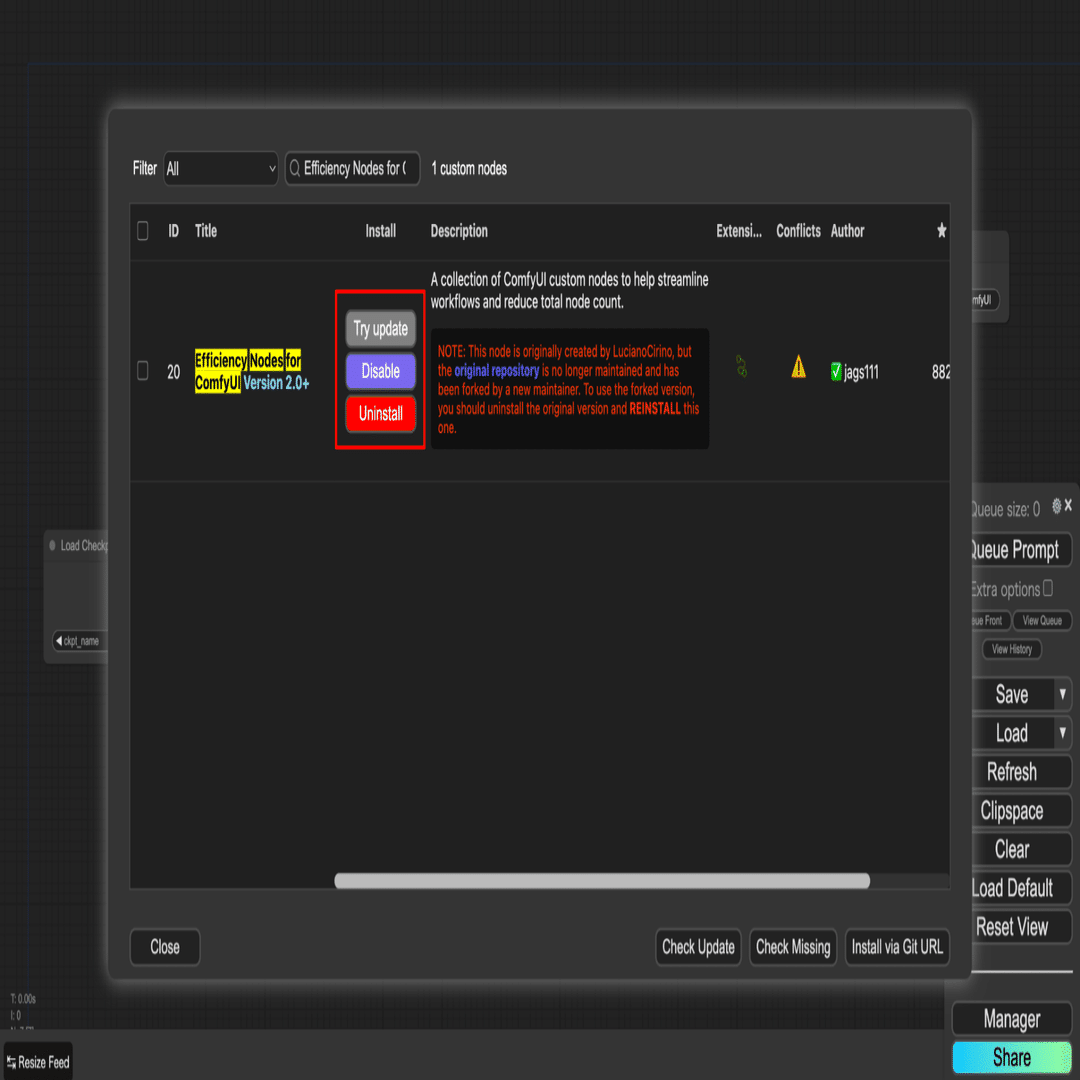
Task: Click the Conflicts column header
Action: 798,231
